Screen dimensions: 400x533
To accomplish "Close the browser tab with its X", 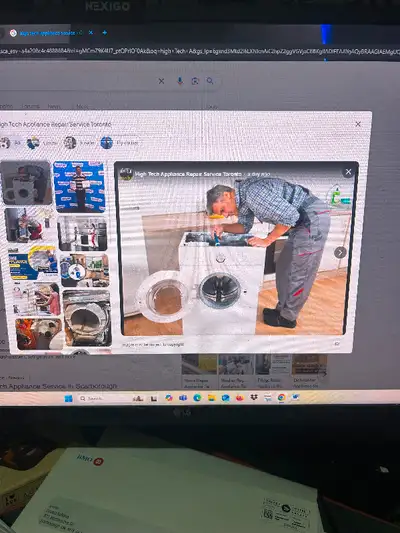I will click(x=91, y=33).
